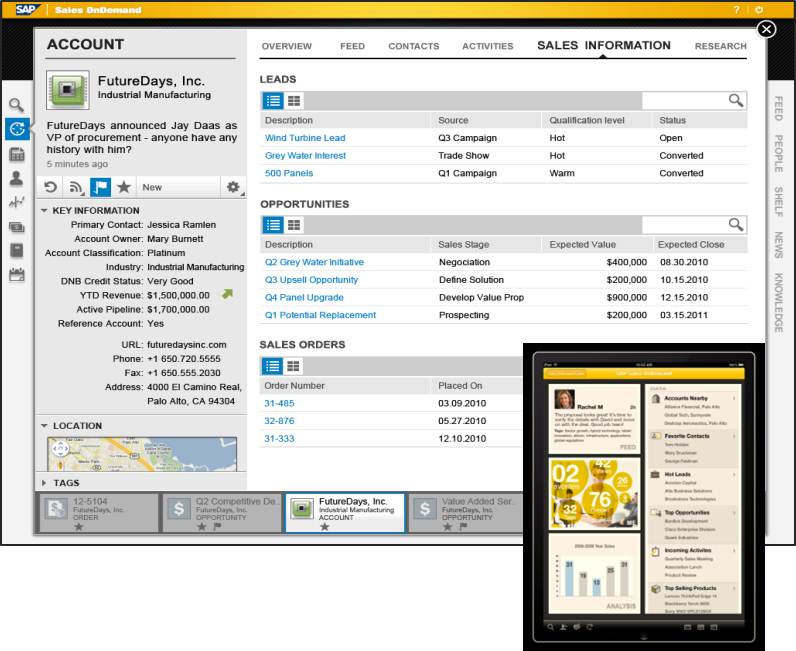Click the help question mark icon

(737, 10)
